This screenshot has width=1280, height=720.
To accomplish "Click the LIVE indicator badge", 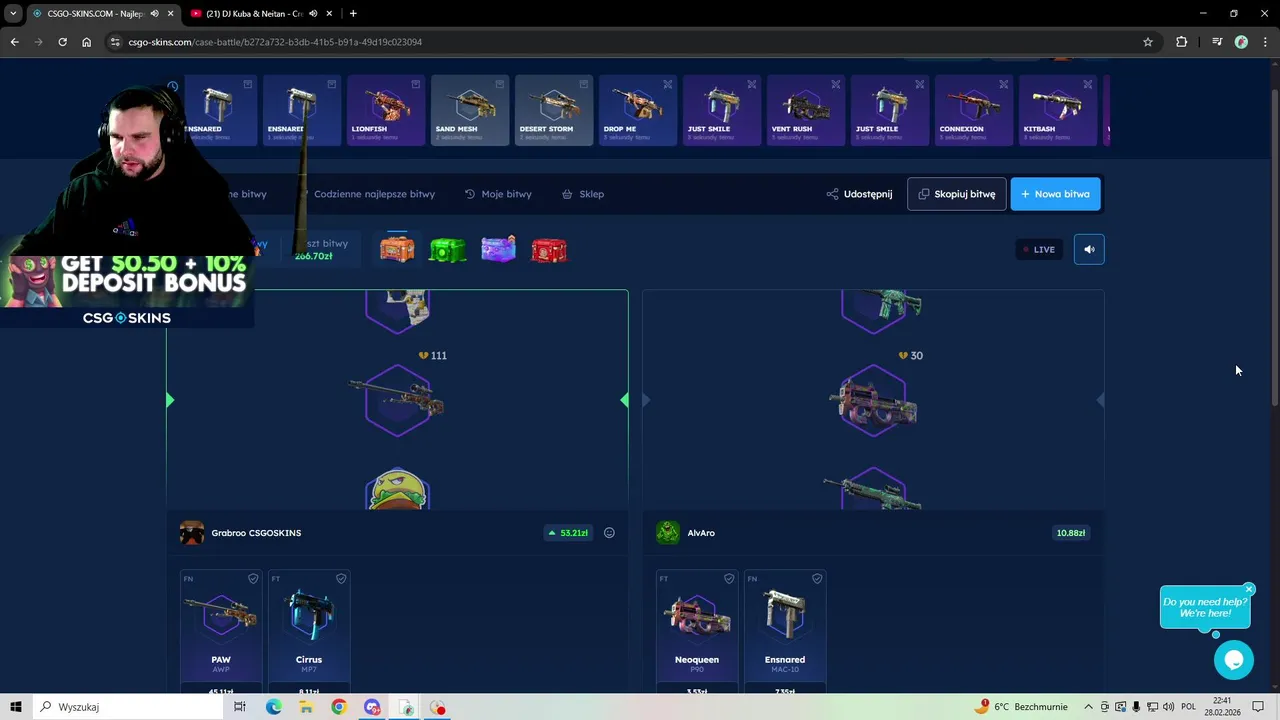I will click(1038, 249).
